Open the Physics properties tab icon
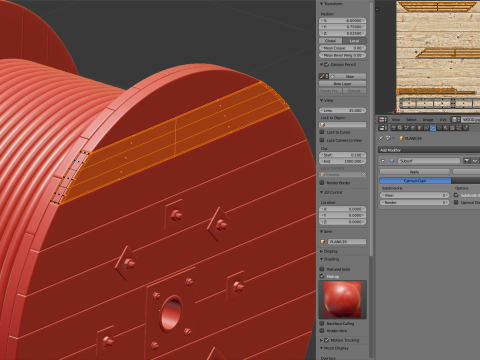Image resolution: width=480 pixels, height=360 pixels. (466, 128)
